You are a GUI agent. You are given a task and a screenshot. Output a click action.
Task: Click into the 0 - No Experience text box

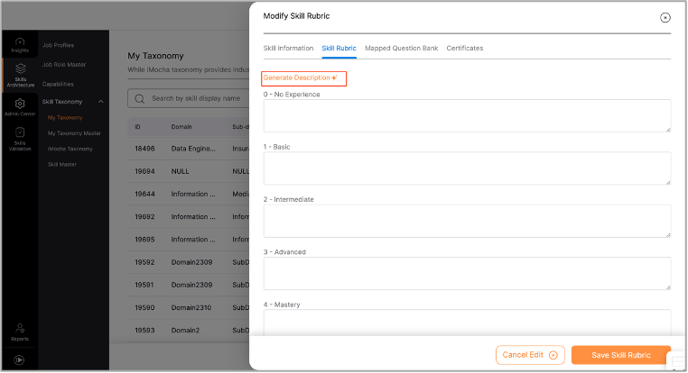[467, 116]
